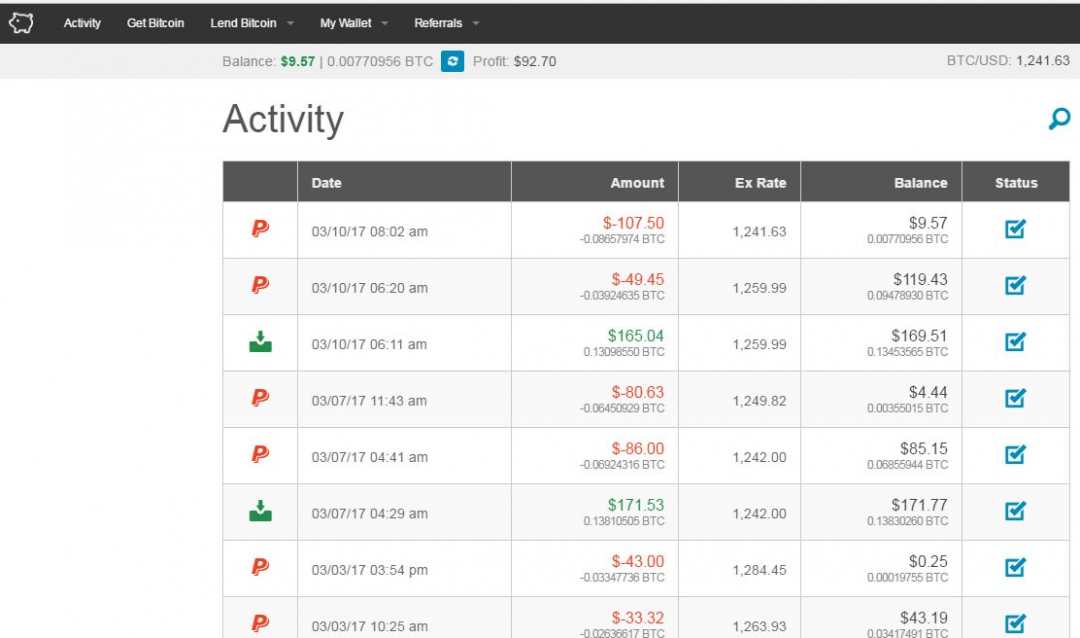1080x638 pixels.
Task: Click PayPal icon for 03/07/17 11:43 am row
Action: pos(260,399)
